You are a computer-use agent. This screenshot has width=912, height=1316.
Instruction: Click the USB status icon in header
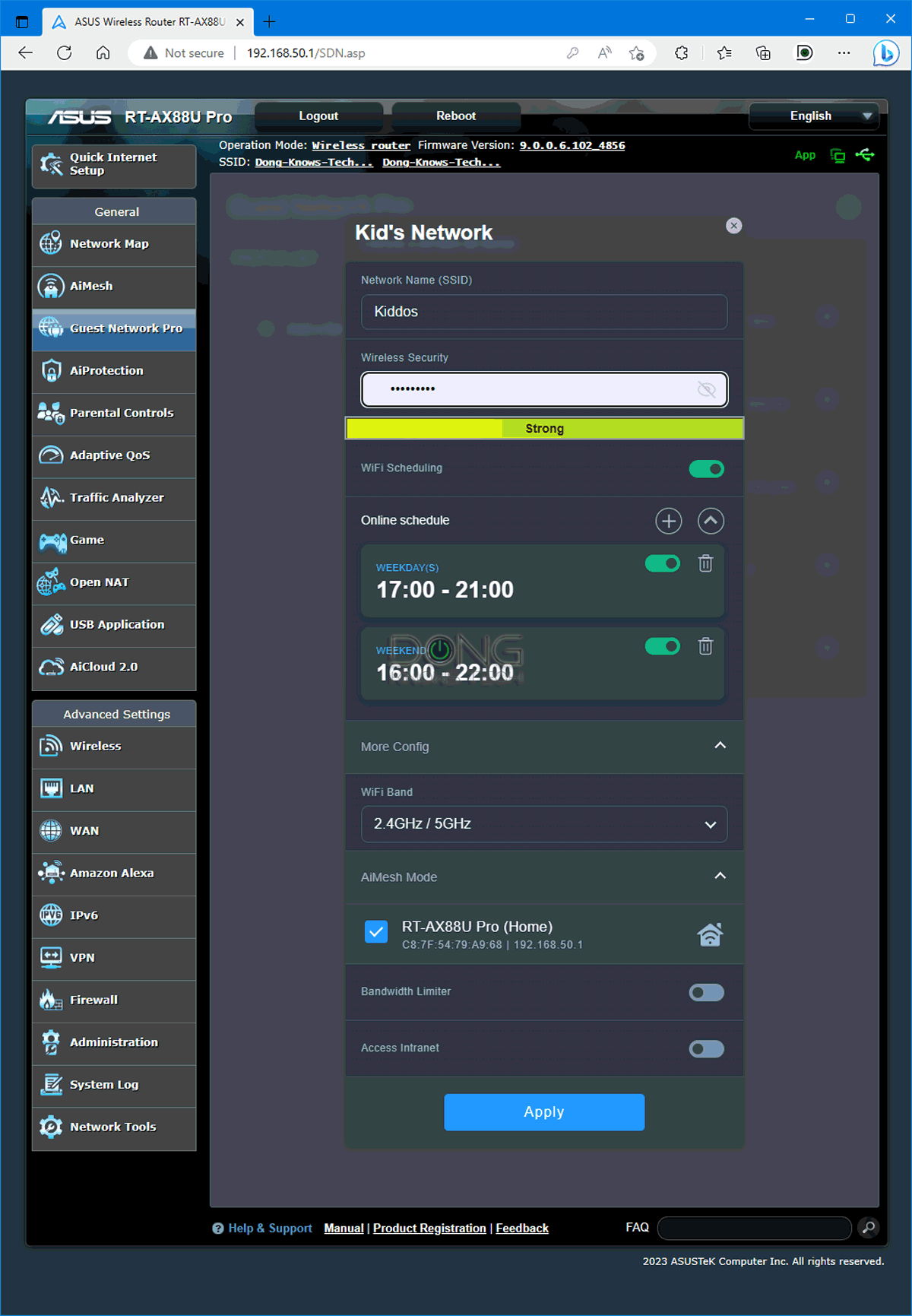pyautogui.click(x=865, y=155)
